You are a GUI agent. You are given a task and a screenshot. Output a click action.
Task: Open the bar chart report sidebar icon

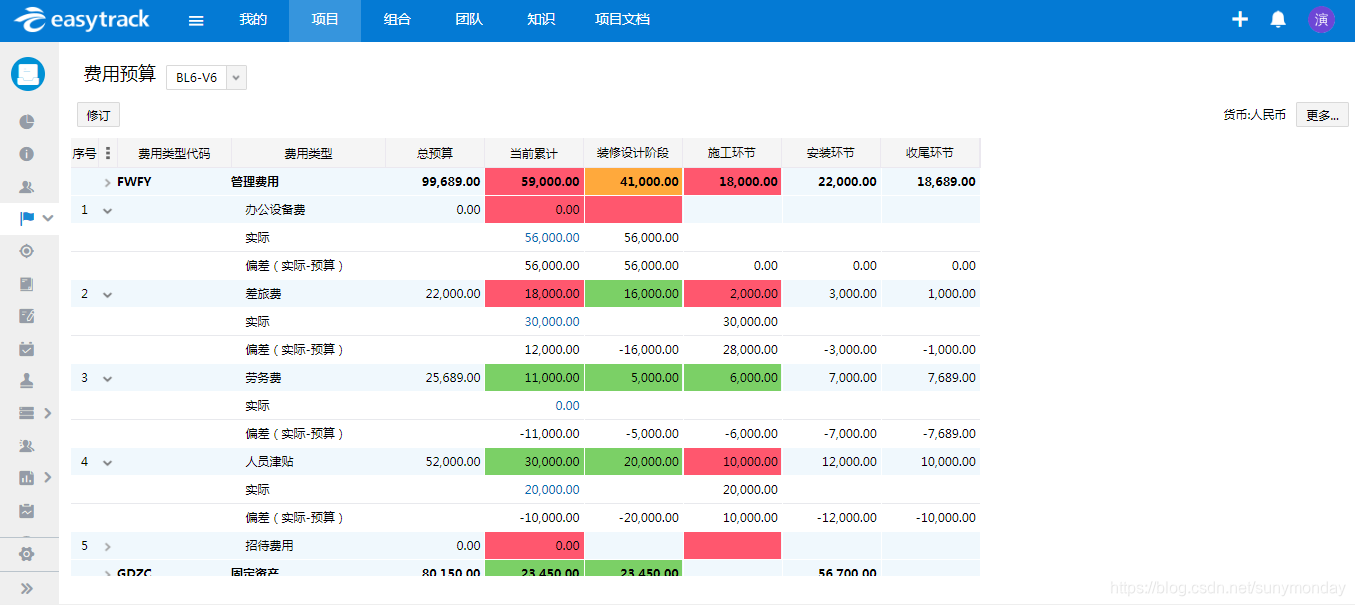27,478
